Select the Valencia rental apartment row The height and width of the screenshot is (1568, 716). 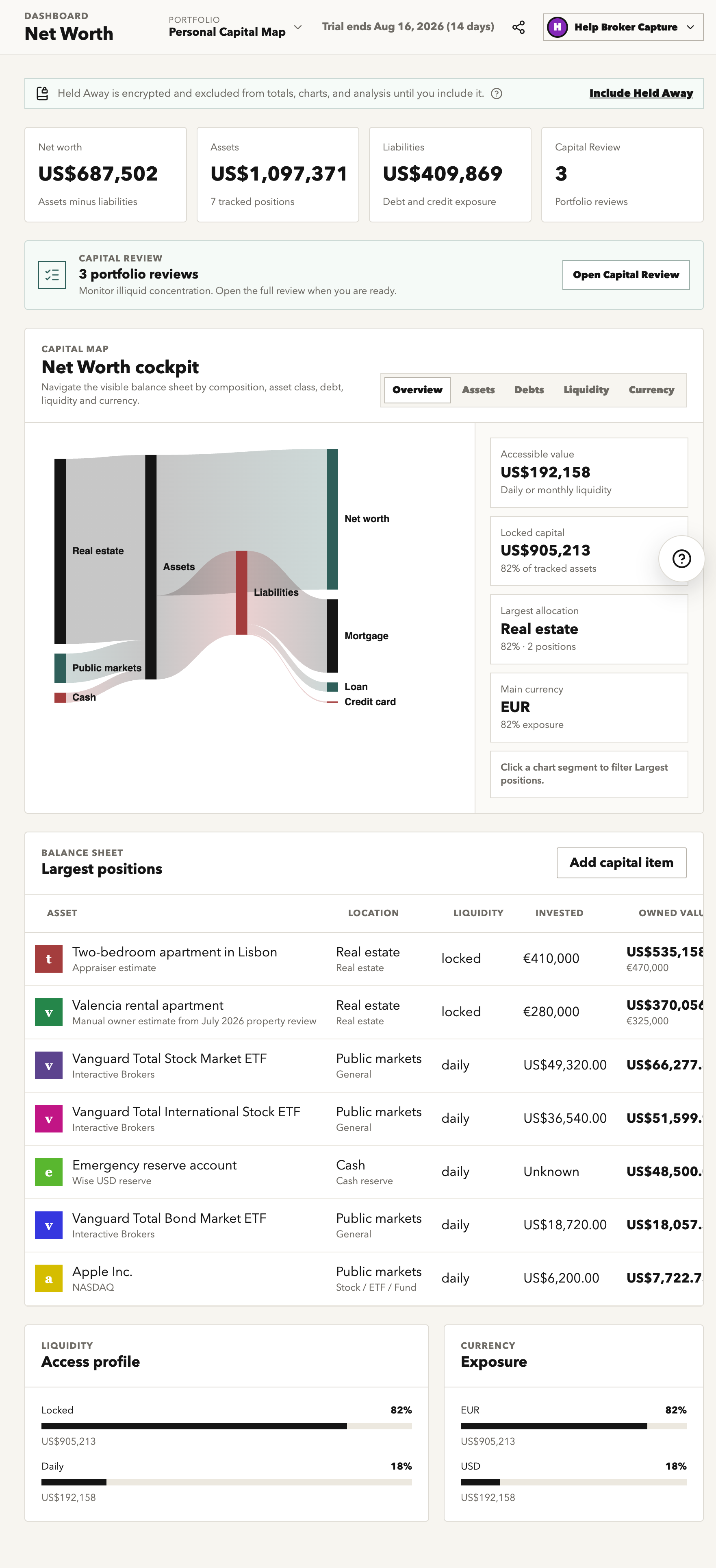click(x=364, y=1012)
